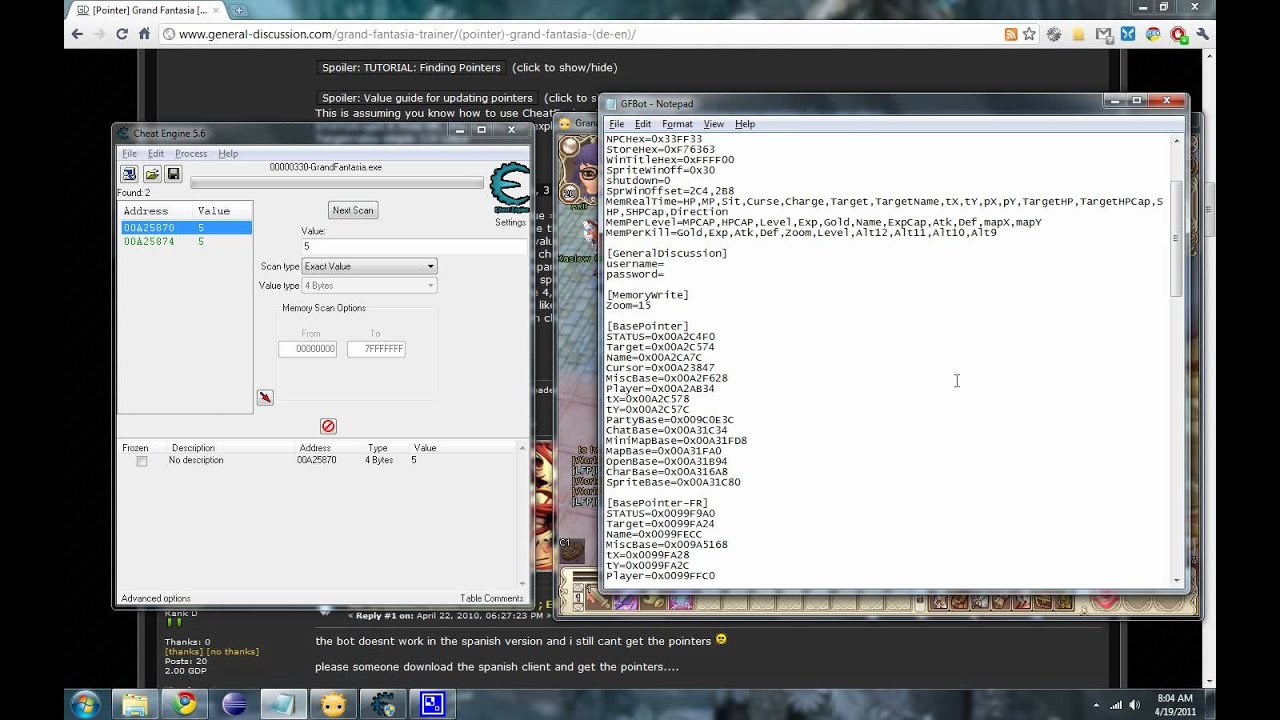Image resolution: width=1280 pixels, height=720 pixels.
Task: Click the open-folder load table icon in Cheat Engine
Action: click(x=152, y=174)
